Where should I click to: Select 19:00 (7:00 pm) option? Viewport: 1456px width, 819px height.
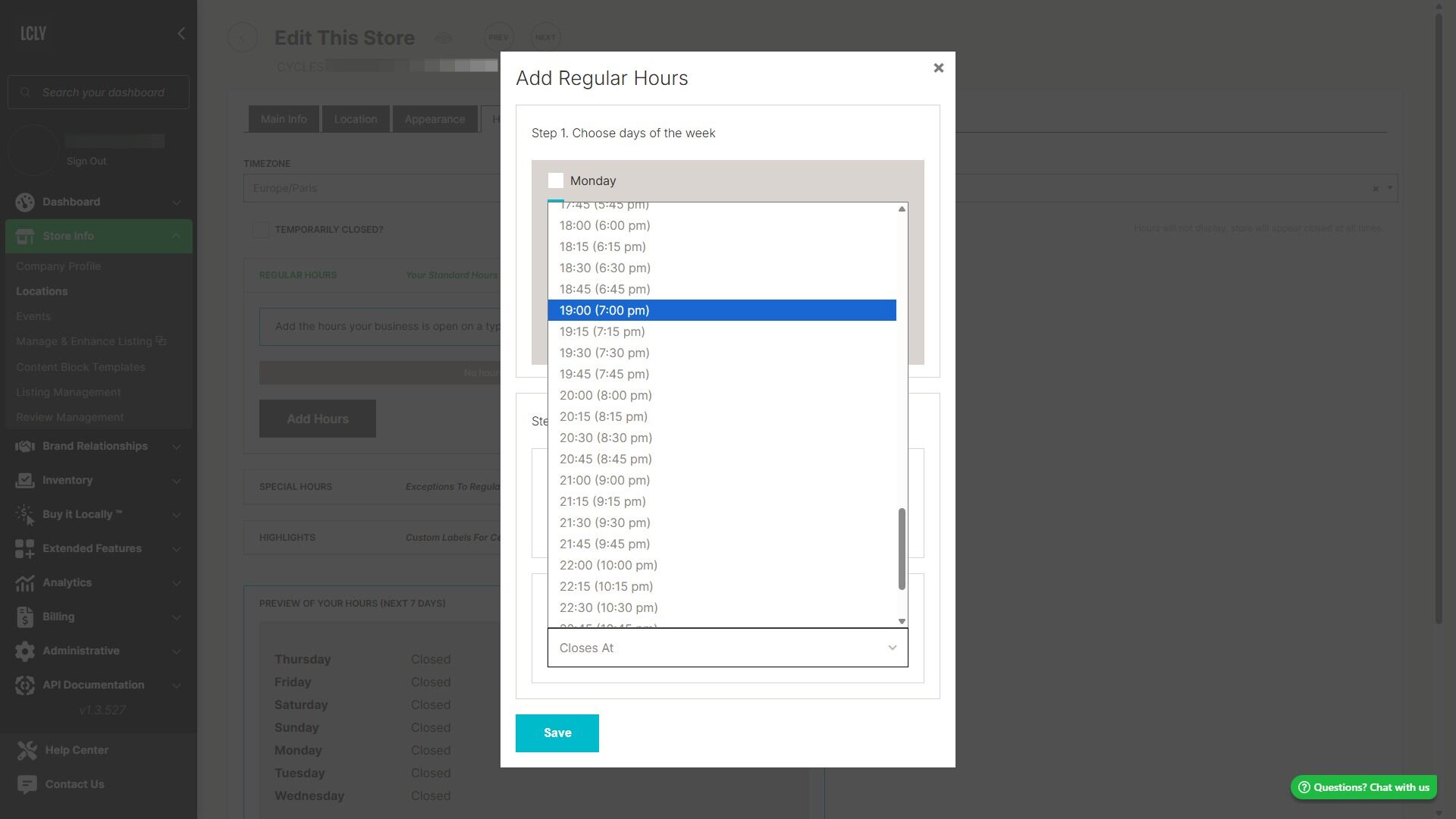click(x=722, y=310)
